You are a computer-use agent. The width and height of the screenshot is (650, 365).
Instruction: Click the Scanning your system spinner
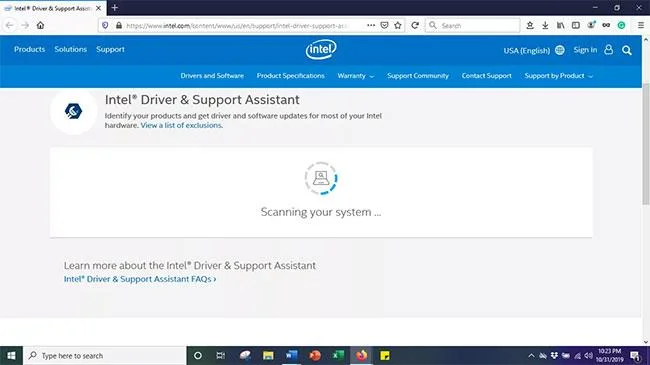click(321, 178)
